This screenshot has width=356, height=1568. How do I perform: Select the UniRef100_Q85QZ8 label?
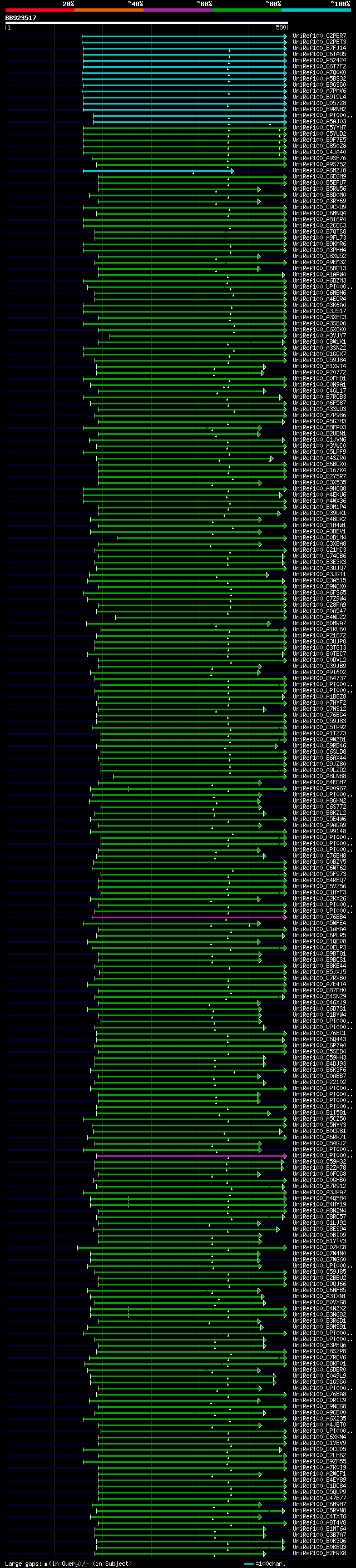click(319, 146)
